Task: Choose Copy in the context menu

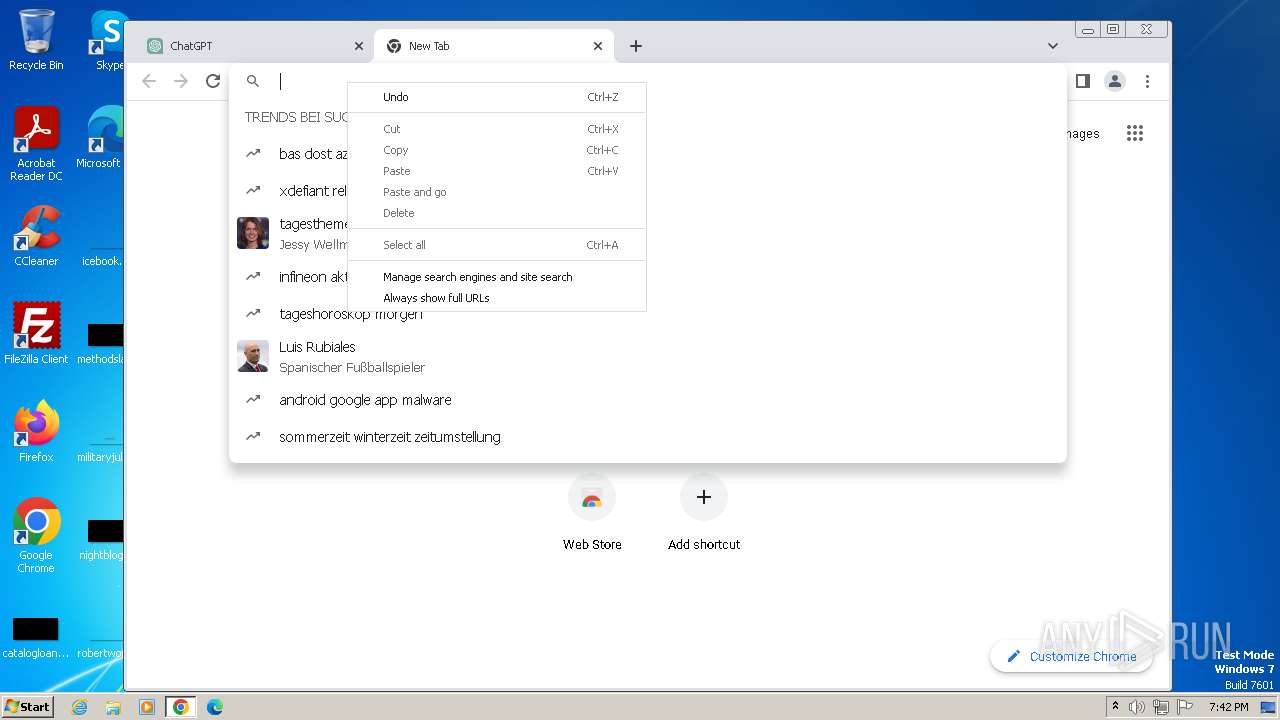Action: [497, 150]
